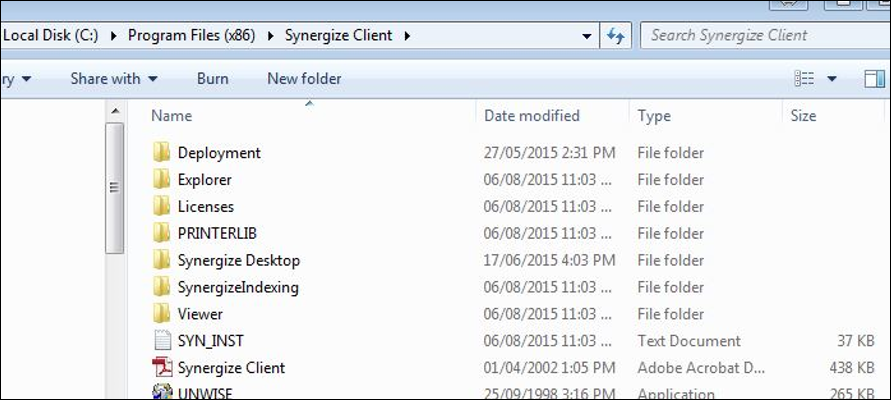The width and height of the screenshot is (891, 400).
Task: Select the Explorer folder icon
Action: tap(161, 179)
